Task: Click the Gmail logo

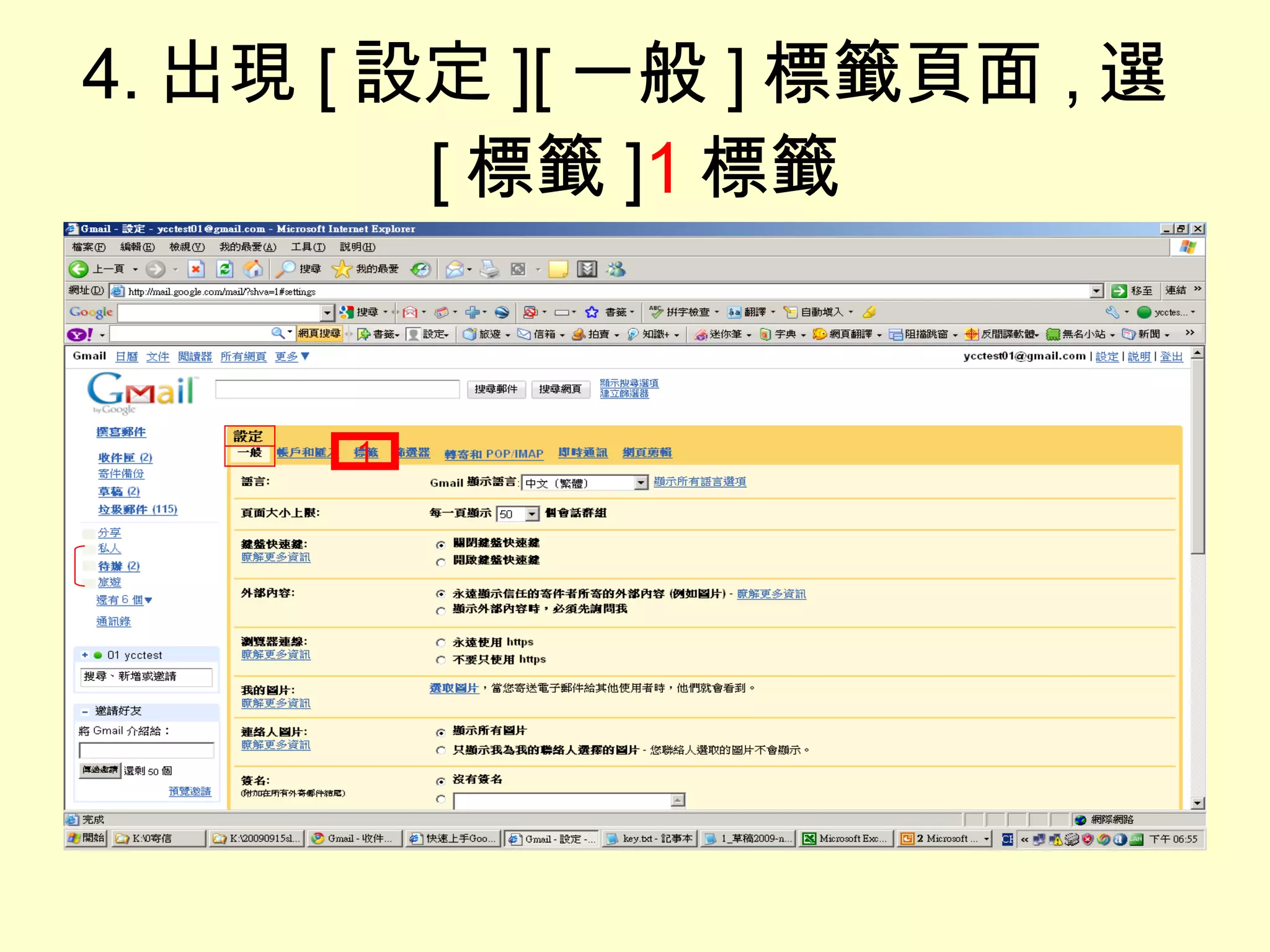Action: click(141, 392)
